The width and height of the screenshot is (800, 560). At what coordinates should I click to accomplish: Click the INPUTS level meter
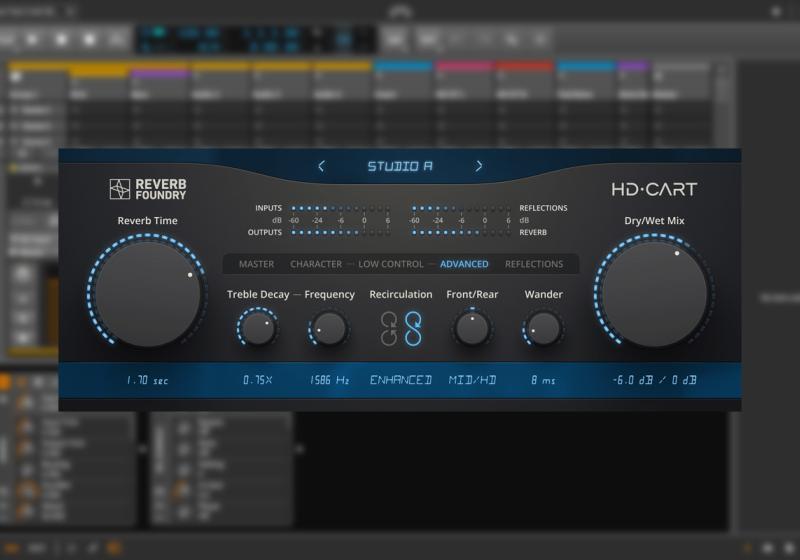[340, 208]
